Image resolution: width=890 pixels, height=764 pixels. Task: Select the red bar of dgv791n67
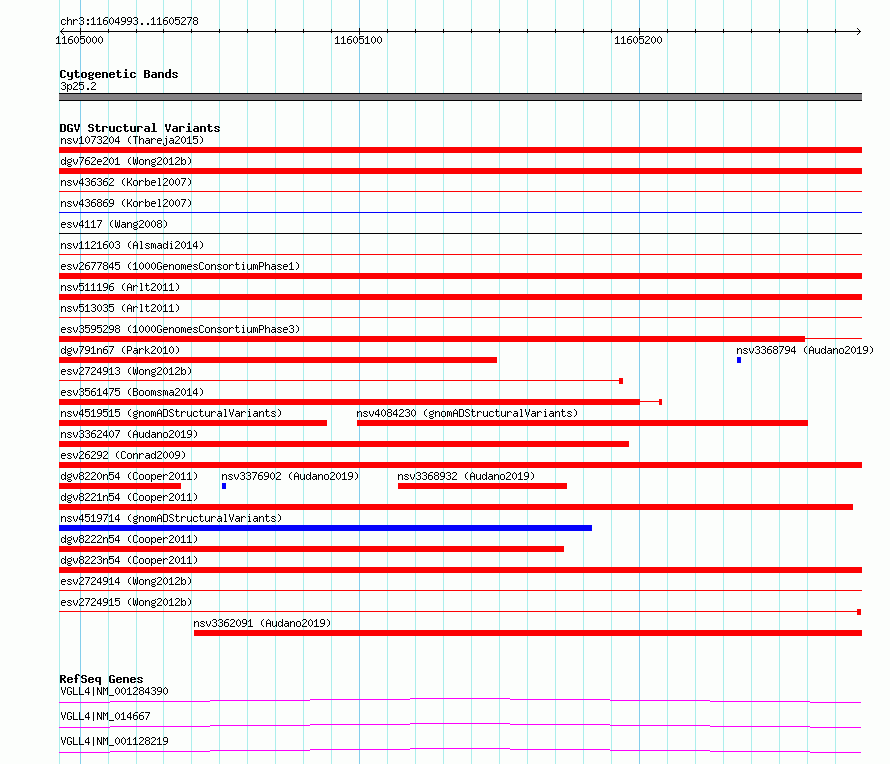pyautogui.click(x=278, y=360)
